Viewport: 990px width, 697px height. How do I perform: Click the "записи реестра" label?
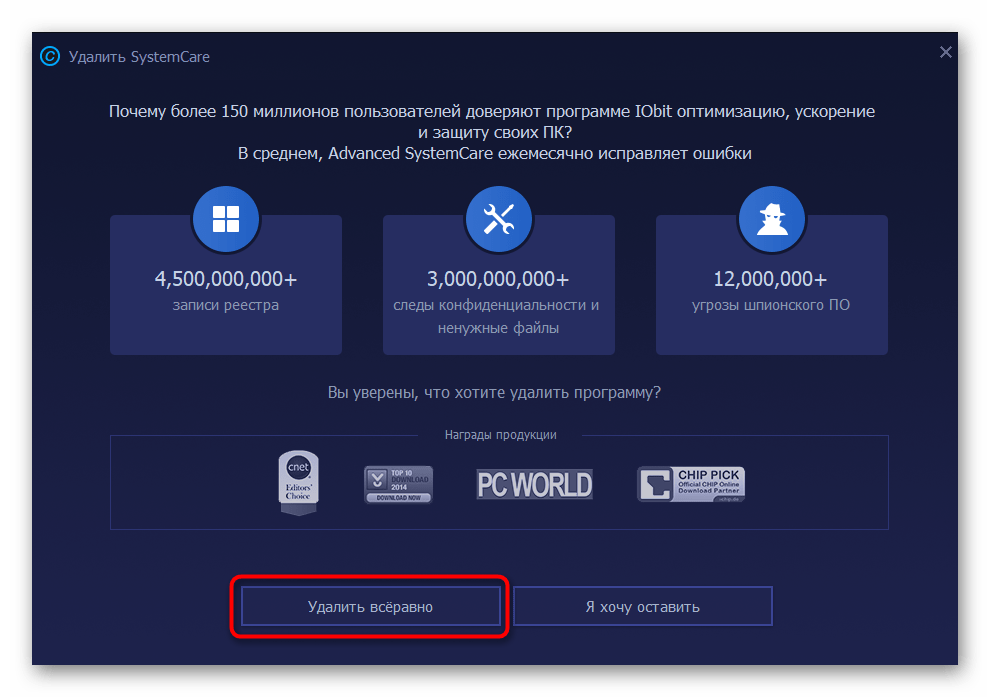point(226,305)
